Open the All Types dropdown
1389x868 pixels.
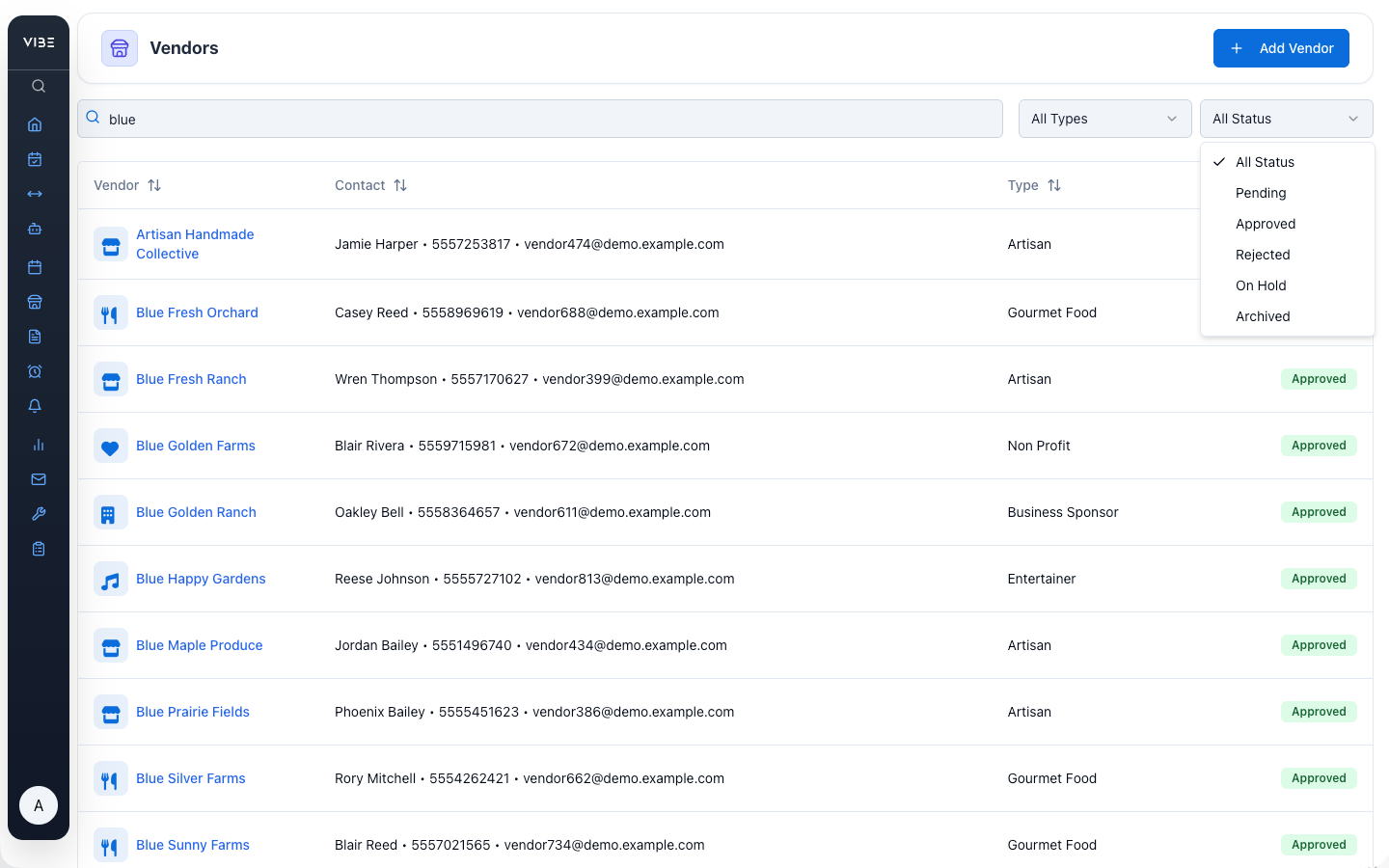1104,119
